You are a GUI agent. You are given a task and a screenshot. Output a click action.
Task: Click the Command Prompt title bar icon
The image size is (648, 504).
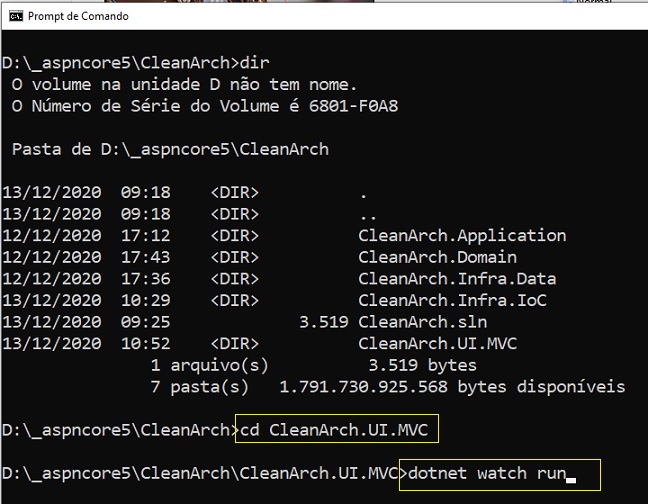click(16, 16)
